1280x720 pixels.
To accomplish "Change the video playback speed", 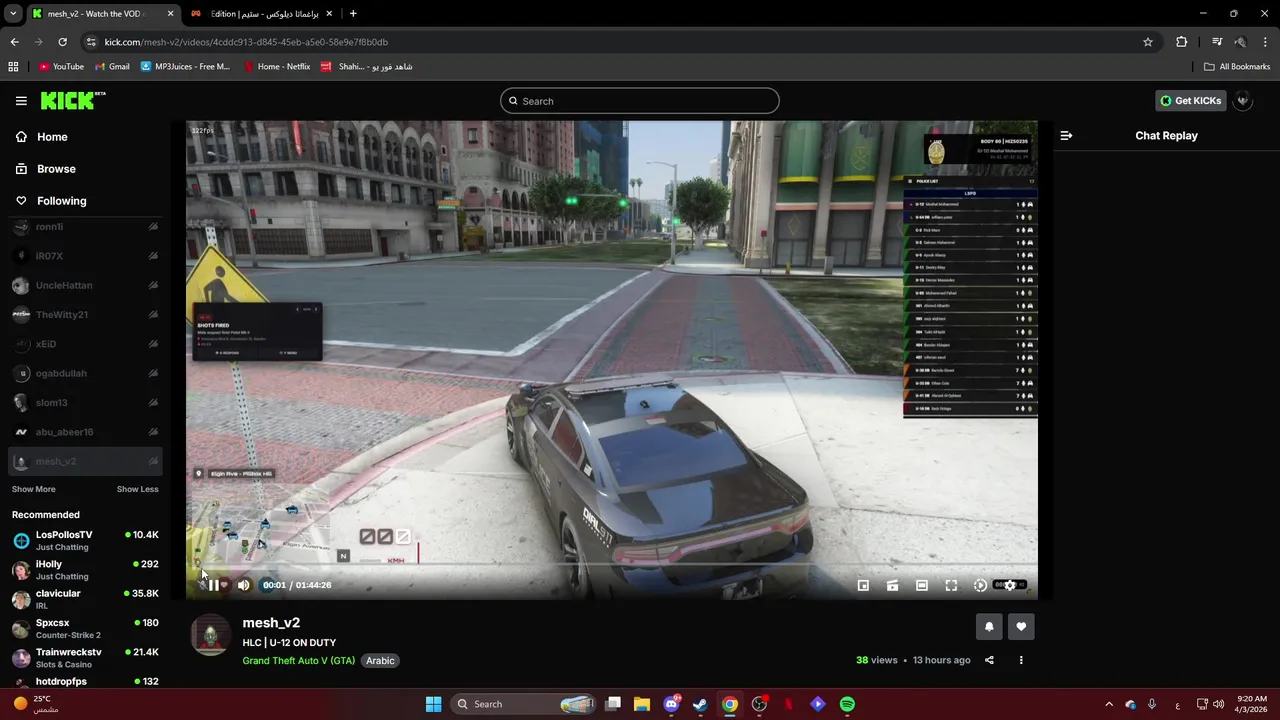I will [x=980, y=585].
